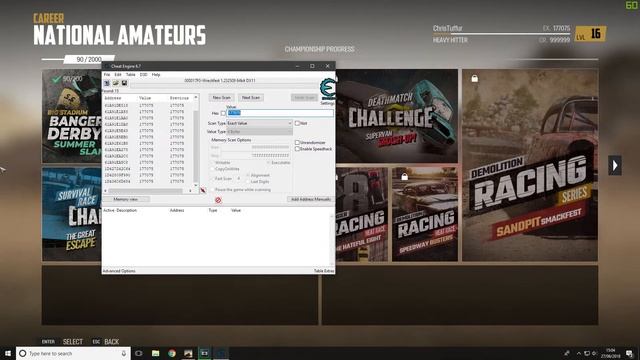Screen dimensions: 640x360
Task: Select the first address row in results list
Action: tap(148, 105)
